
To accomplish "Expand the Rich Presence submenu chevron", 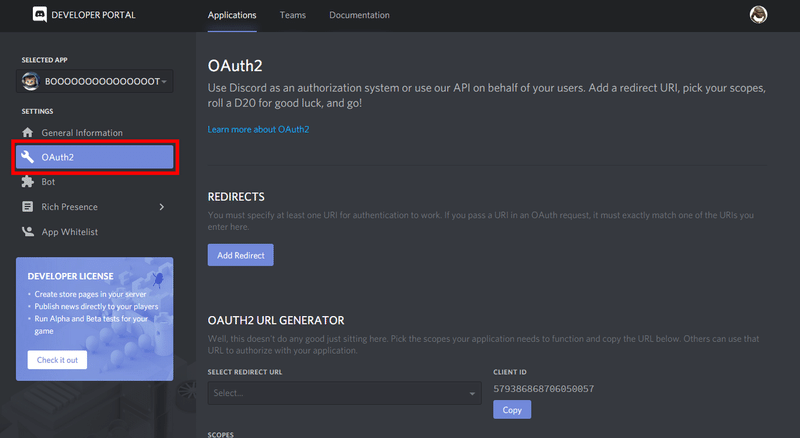I will (162, 207).
